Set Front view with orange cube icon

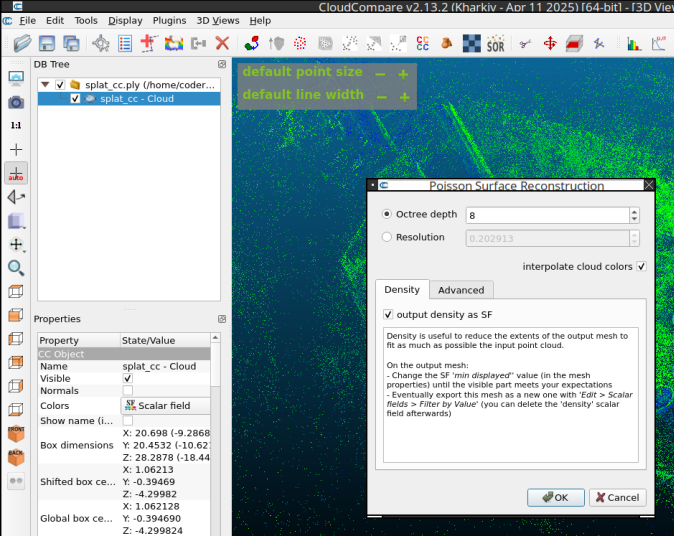coord(16,434)
